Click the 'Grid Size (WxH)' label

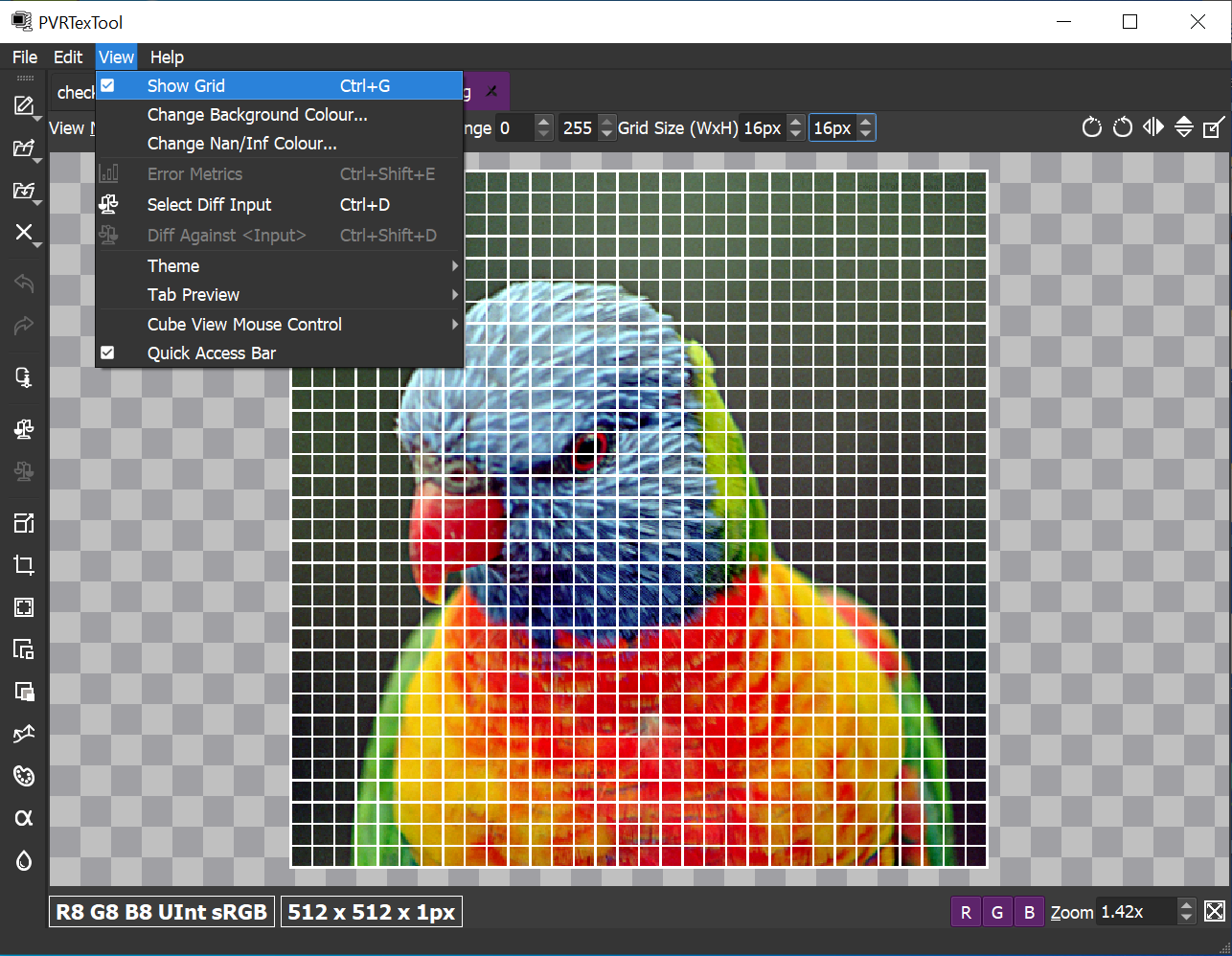pyautogui.click(x=677, y=127)
